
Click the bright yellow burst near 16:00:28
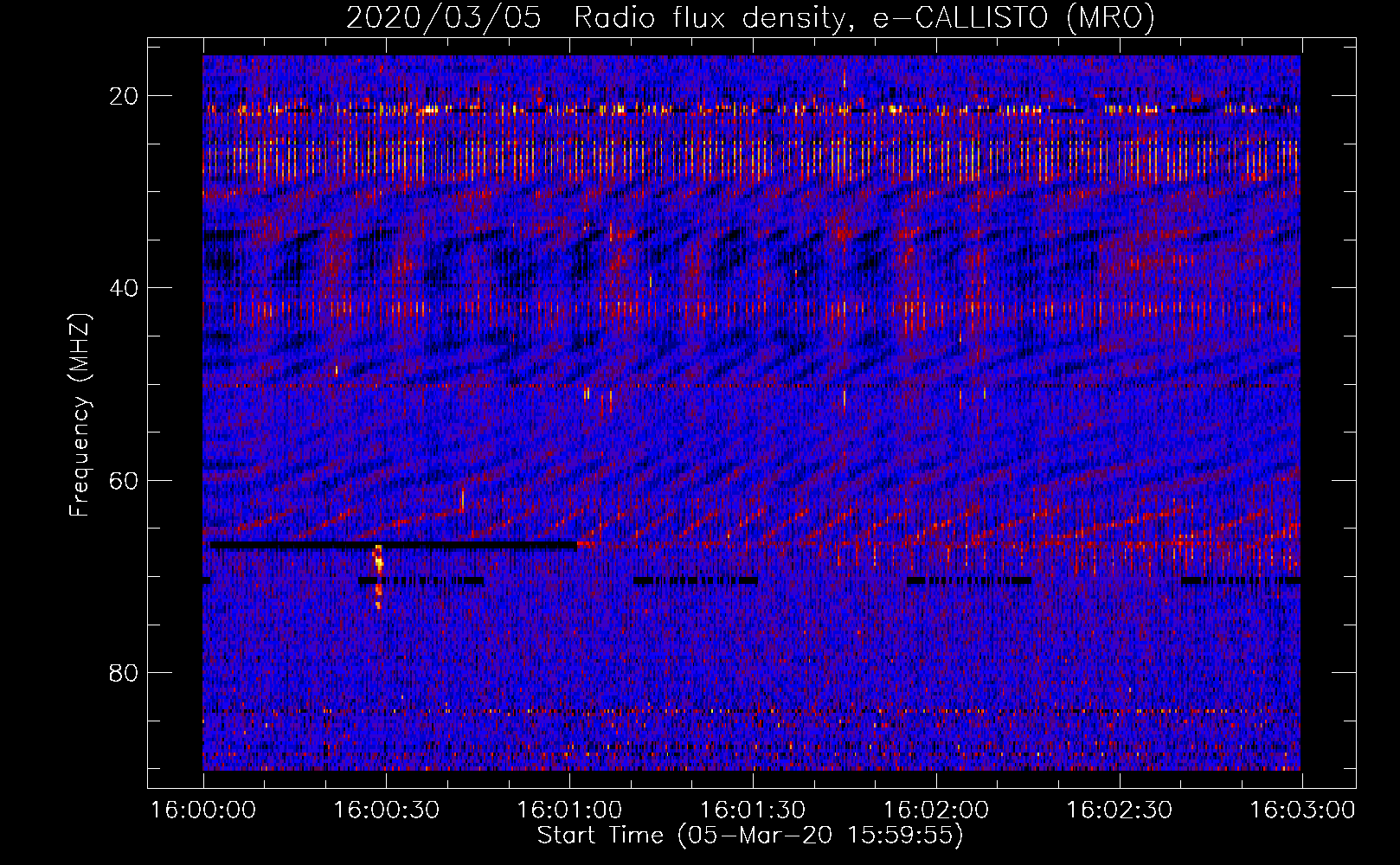pos(378,575)
